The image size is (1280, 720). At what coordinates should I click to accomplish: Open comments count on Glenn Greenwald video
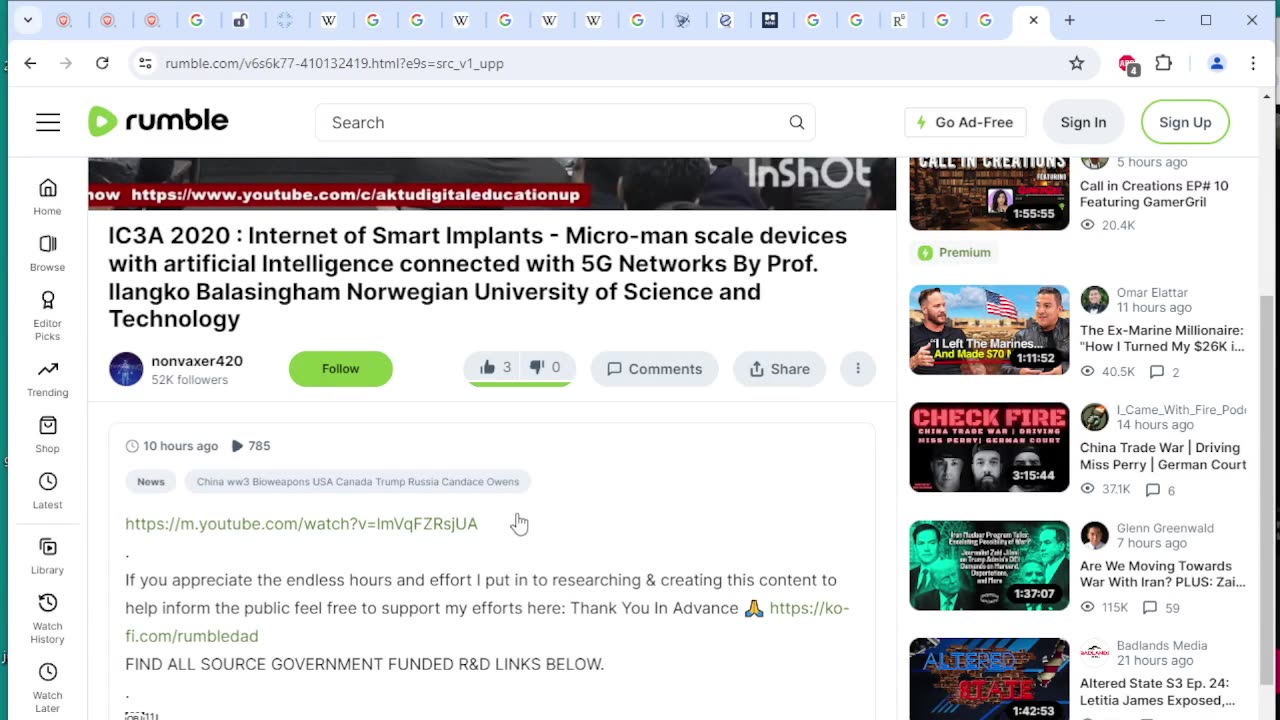(x=1160, y=608)
